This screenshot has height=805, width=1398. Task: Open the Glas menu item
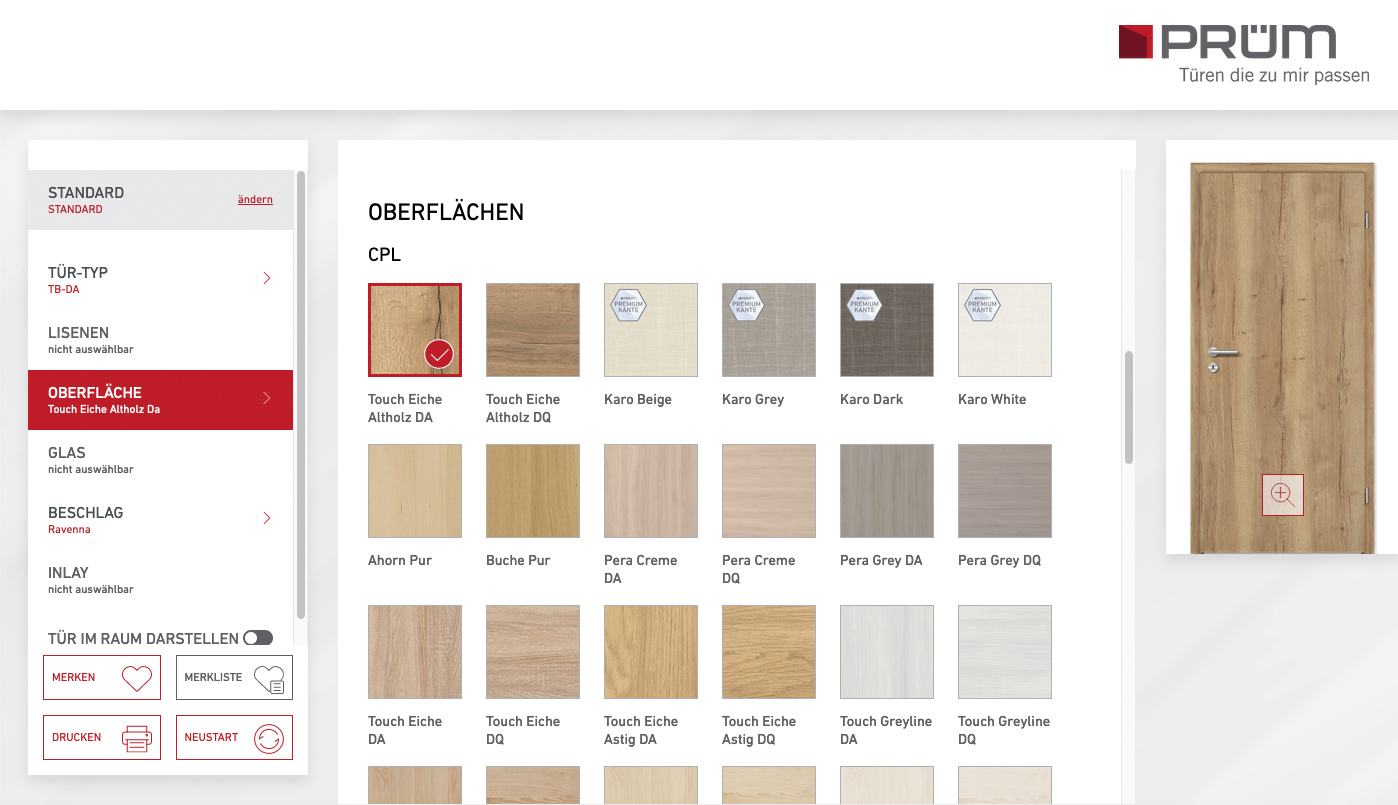[160, 460]
